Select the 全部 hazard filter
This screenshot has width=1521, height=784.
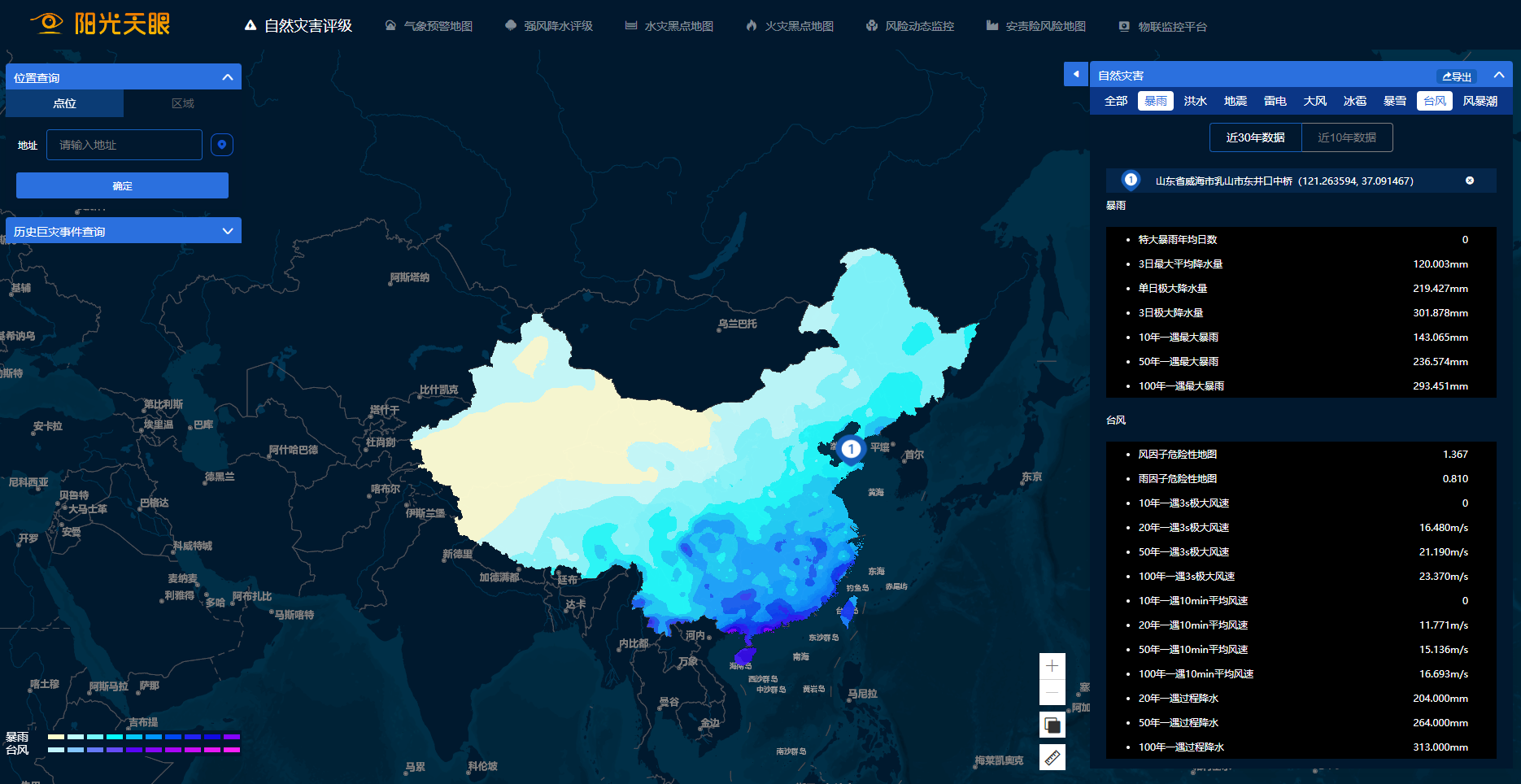(x=1116, y=101)
